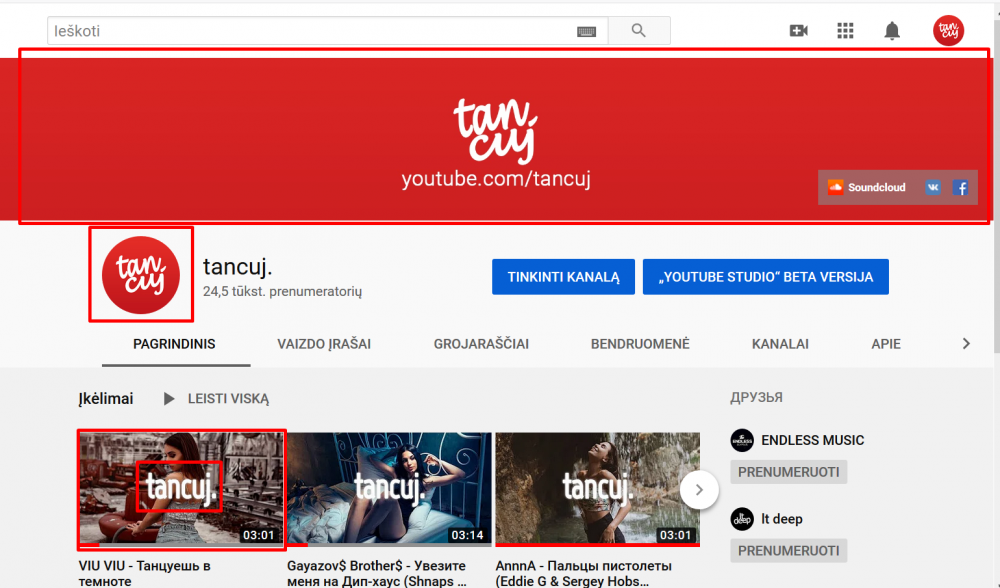Select the PAGRINDINIS tab
The height and width of the screenshot is (588, 1000).
coord(174,344)
